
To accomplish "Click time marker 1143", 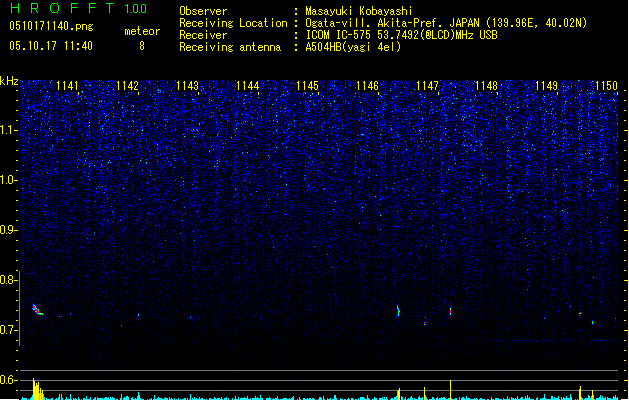I will pos(187,86).
